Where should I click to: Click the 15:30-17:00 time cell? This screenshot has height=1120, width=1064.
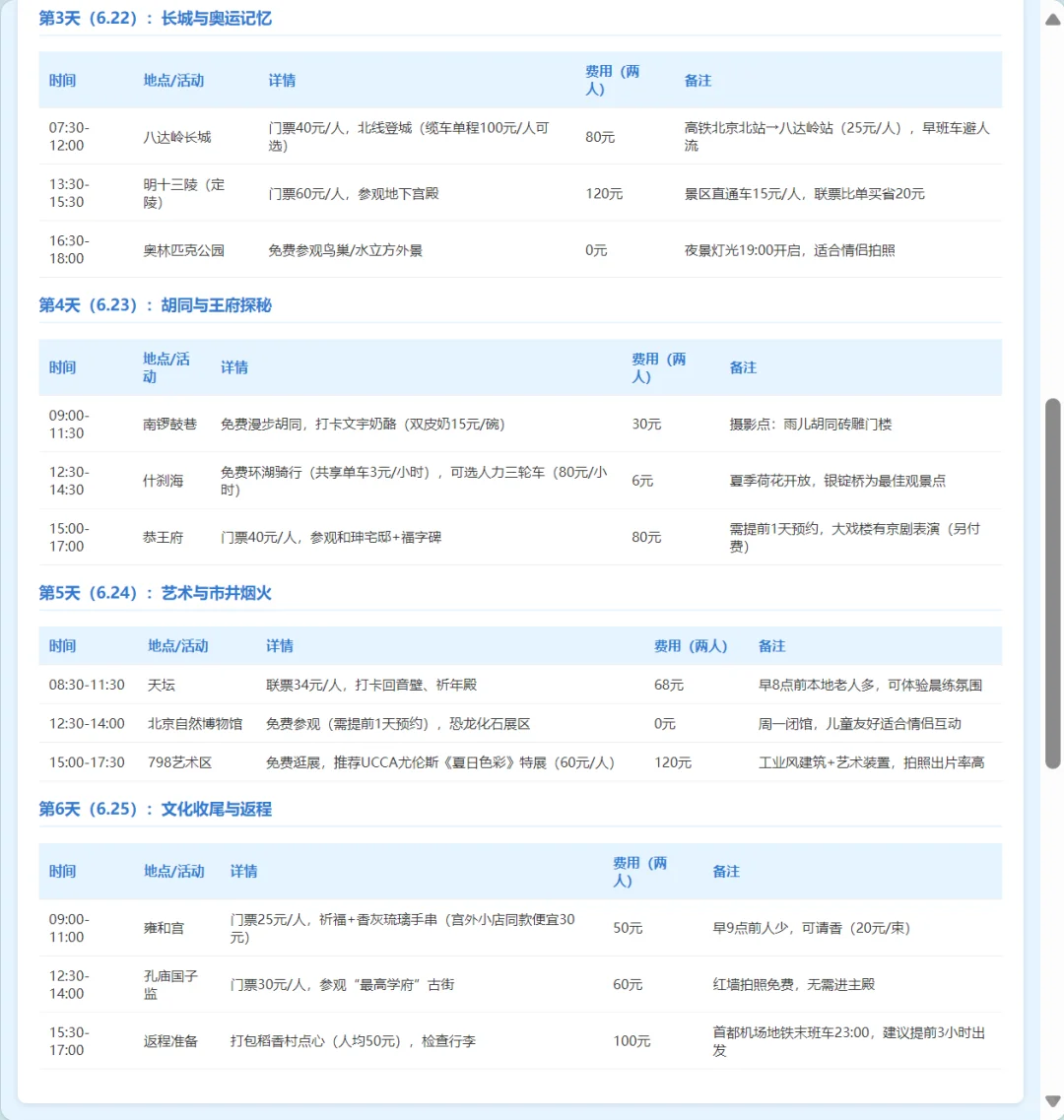coord(69,1041)
